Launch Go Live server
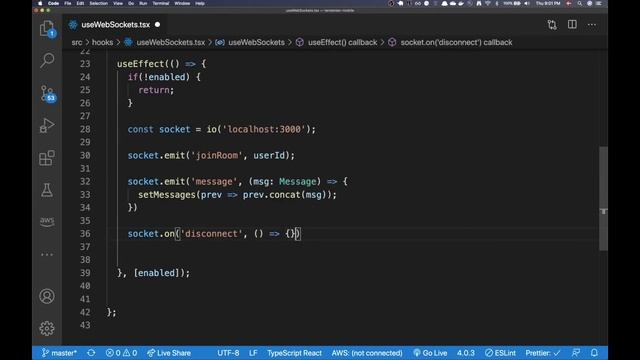The height and width of the screenshot is (360, 640). coord(430,353)
